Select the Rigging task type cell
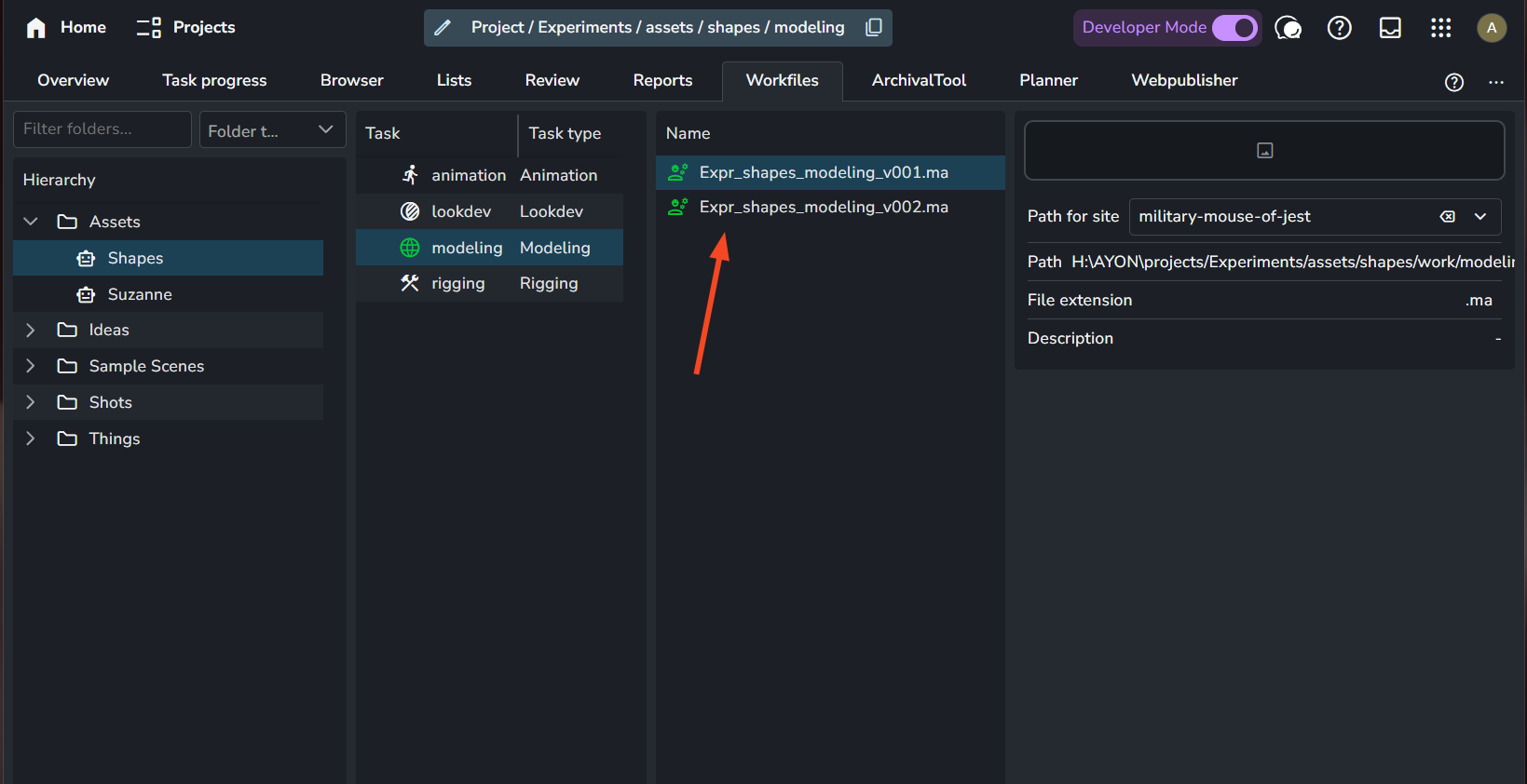 (x=549, y=283)
